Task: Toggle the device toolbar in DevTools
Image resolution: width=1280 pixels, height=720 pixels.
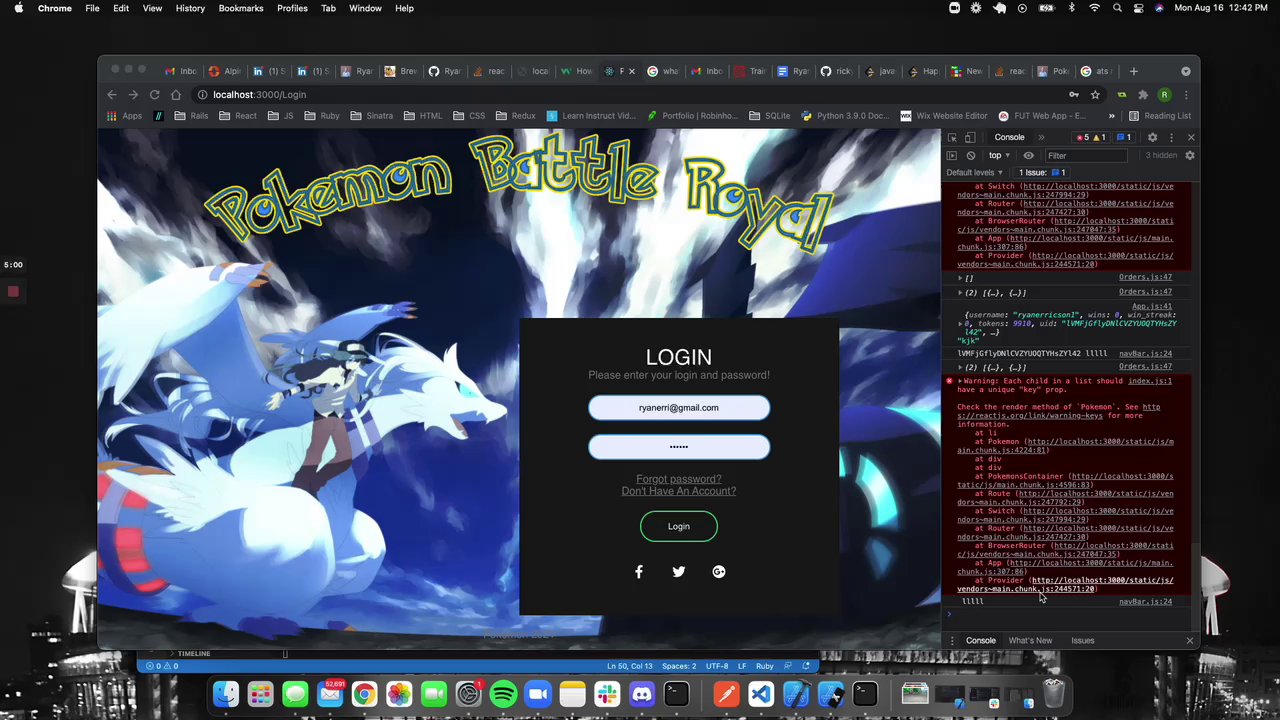Action: click(x=970, y=137)
